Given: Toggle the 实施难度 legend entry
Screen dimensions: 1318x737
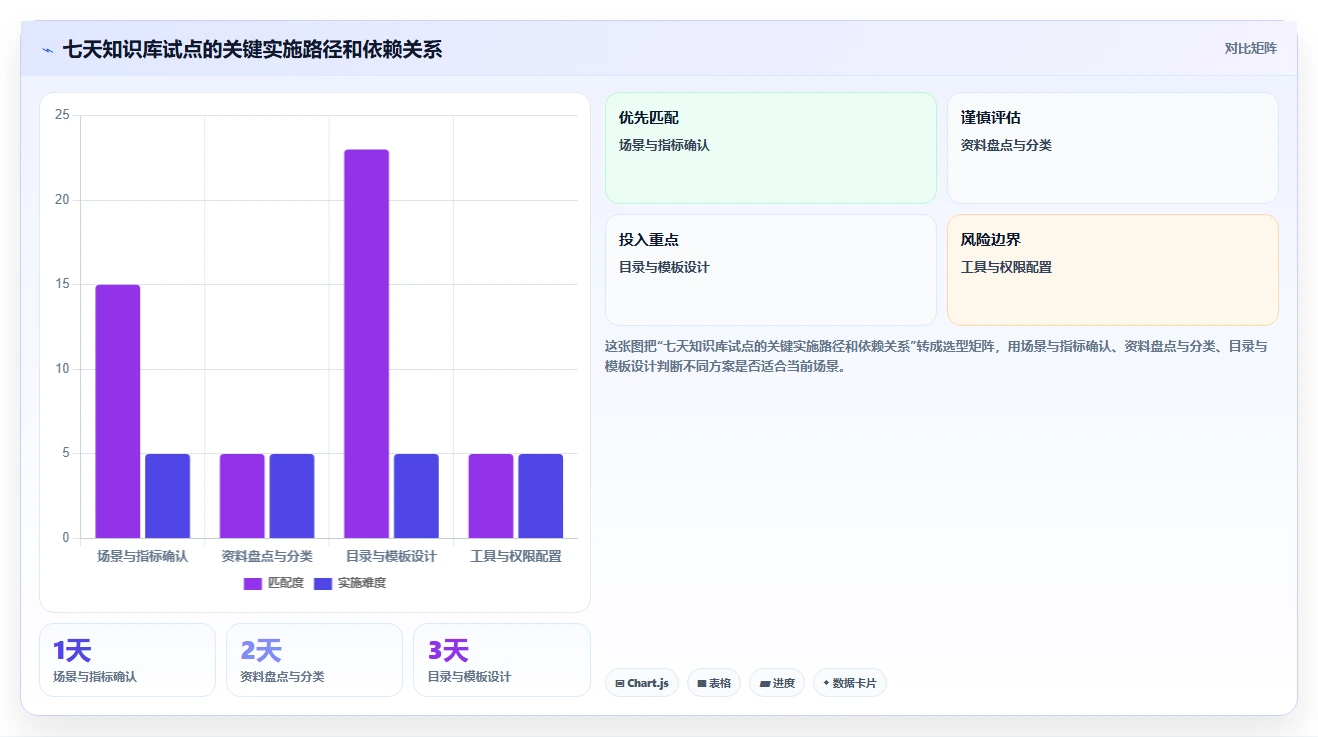Looking at the screenshot, I should coord(349,583).
